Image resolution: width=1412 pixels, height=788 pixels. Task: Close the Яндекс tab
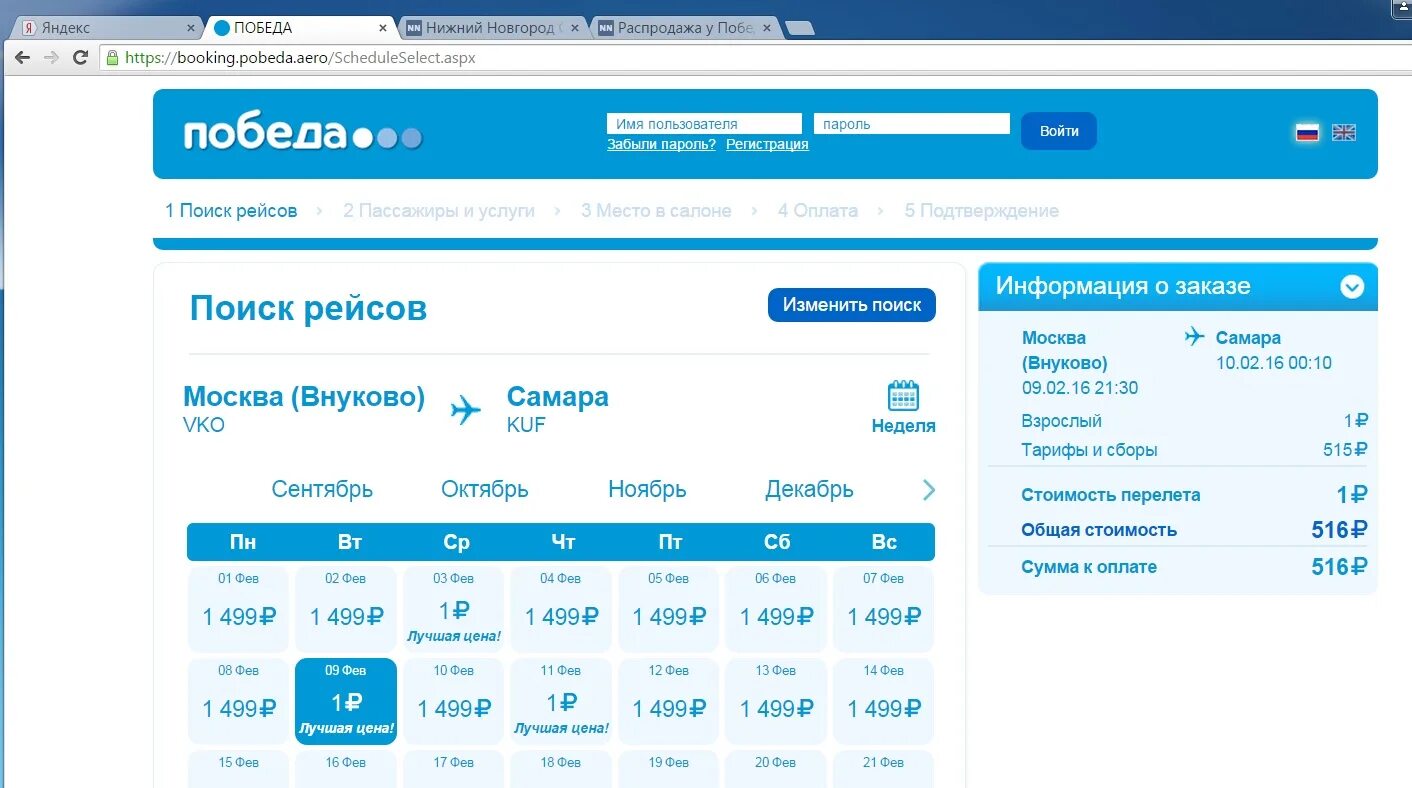point(191,28)
